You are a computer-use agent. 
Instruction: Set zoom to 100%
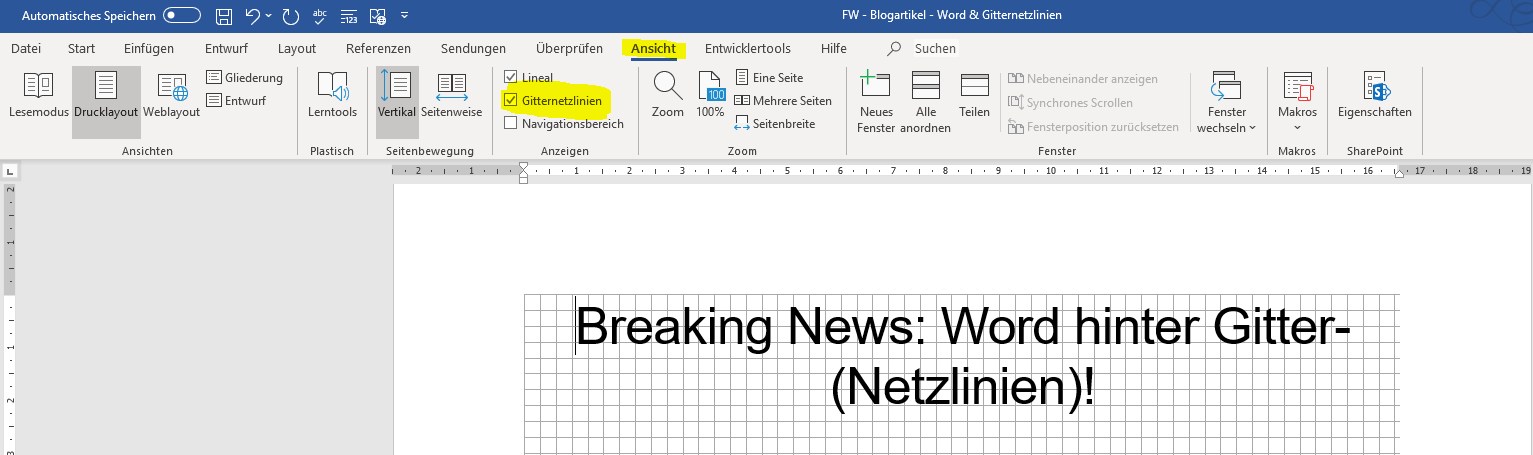coord(710,96)
